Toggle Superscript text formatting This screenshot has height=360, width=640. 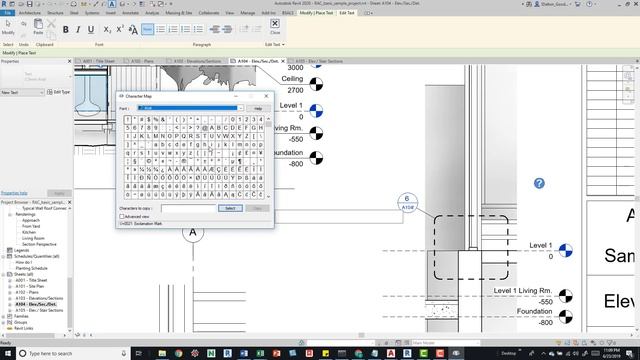click(120, 29)
